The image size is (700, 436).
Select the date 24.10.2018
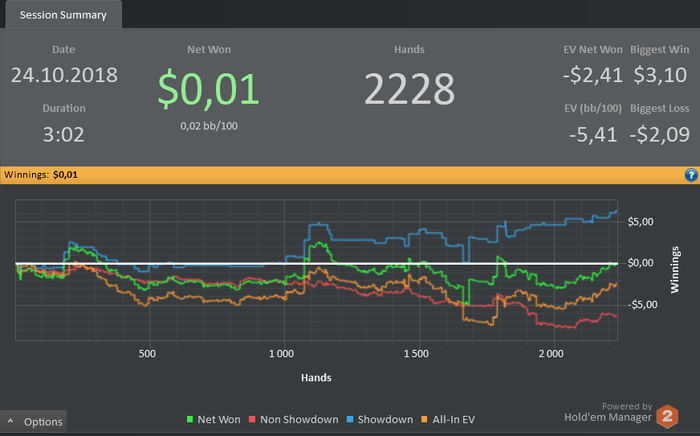tap(64, 75)
